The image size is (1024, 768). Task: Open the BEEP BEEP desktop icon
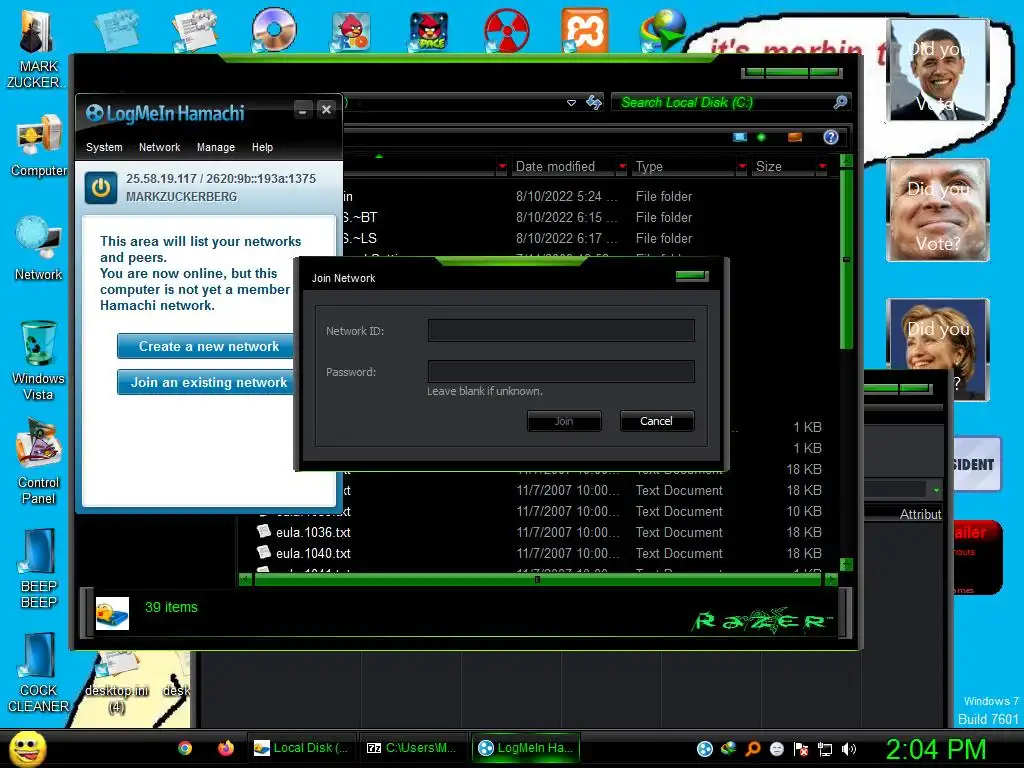[x=38, y=568]
